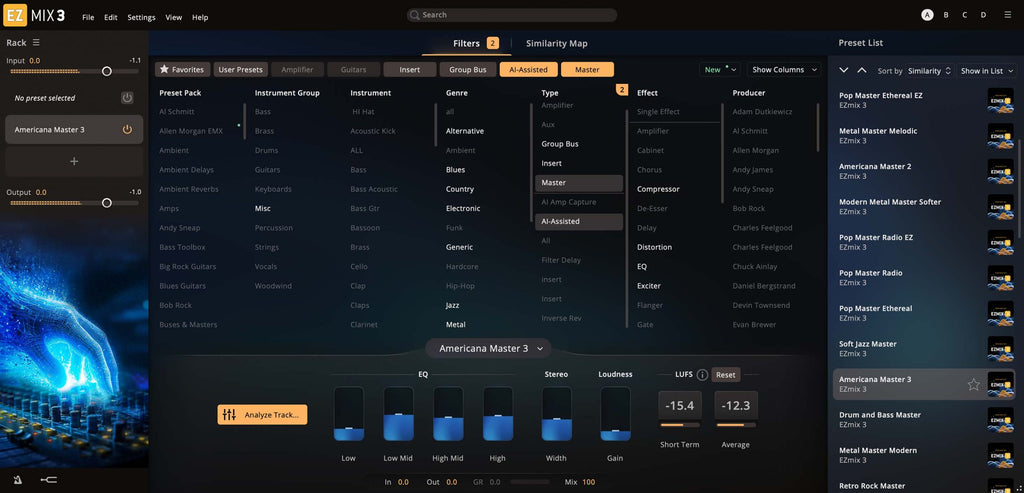Click the Filters tab count badge
The width and height of the screenshot is (1024, 493).
(492, 43)
